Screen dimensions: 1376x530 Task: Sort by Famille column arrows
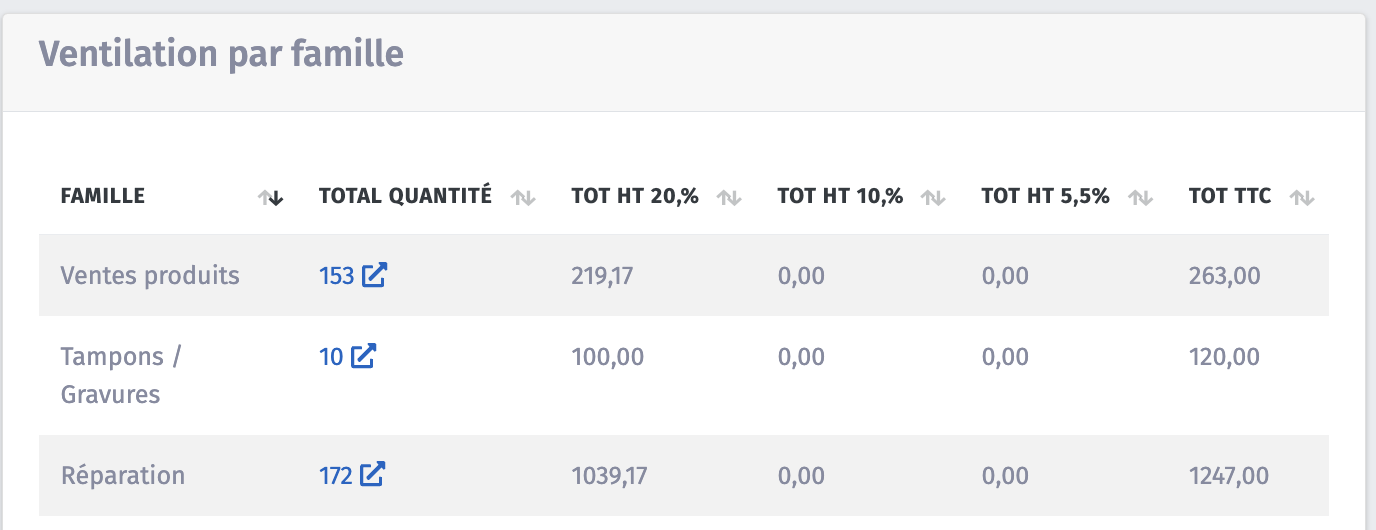tap(271, 198)
